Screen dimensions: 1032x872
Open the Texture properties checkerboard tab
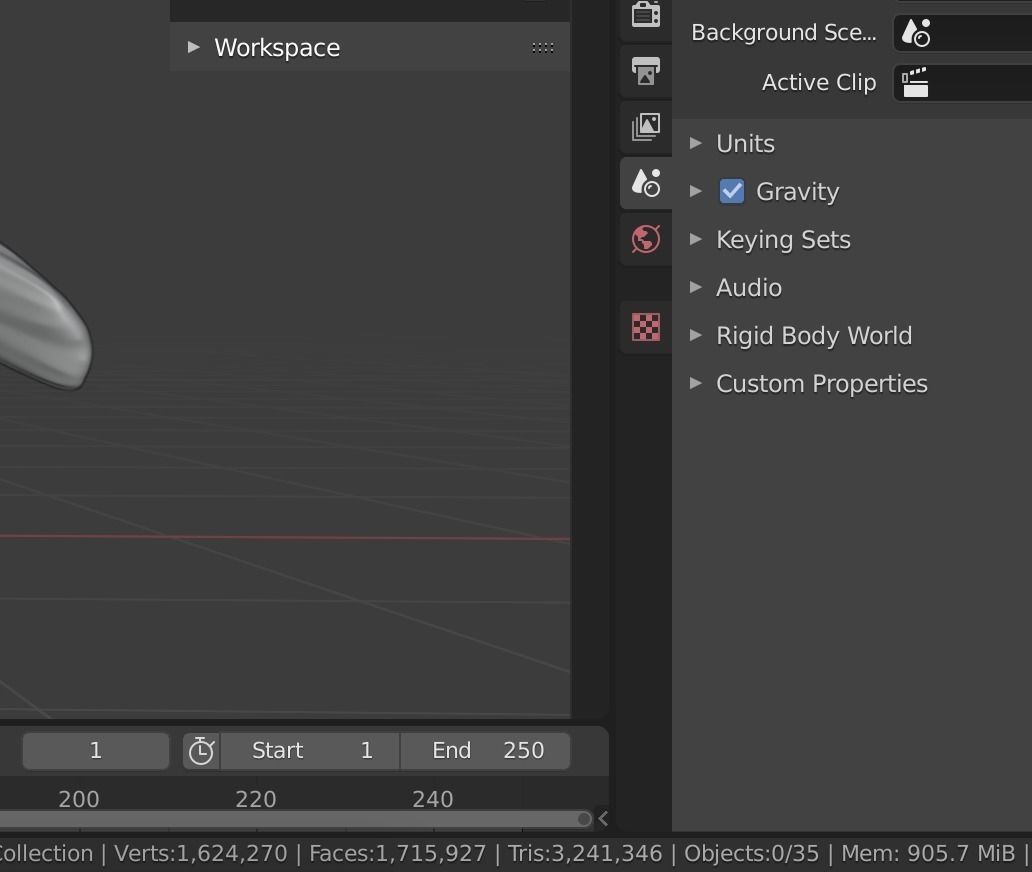[x=646, y=327]
